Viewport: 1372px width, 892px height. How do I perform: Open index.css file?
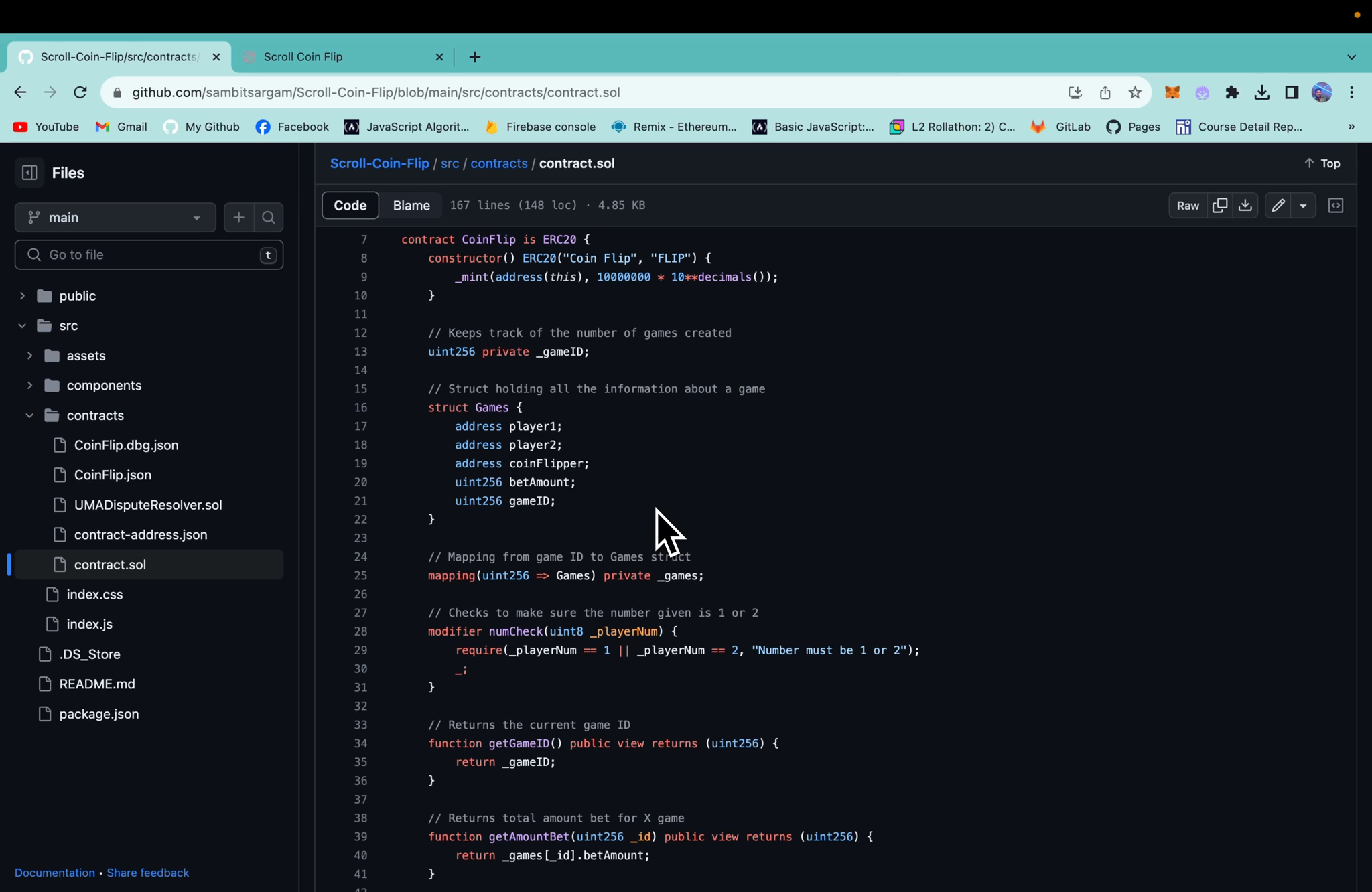point(94,595)
